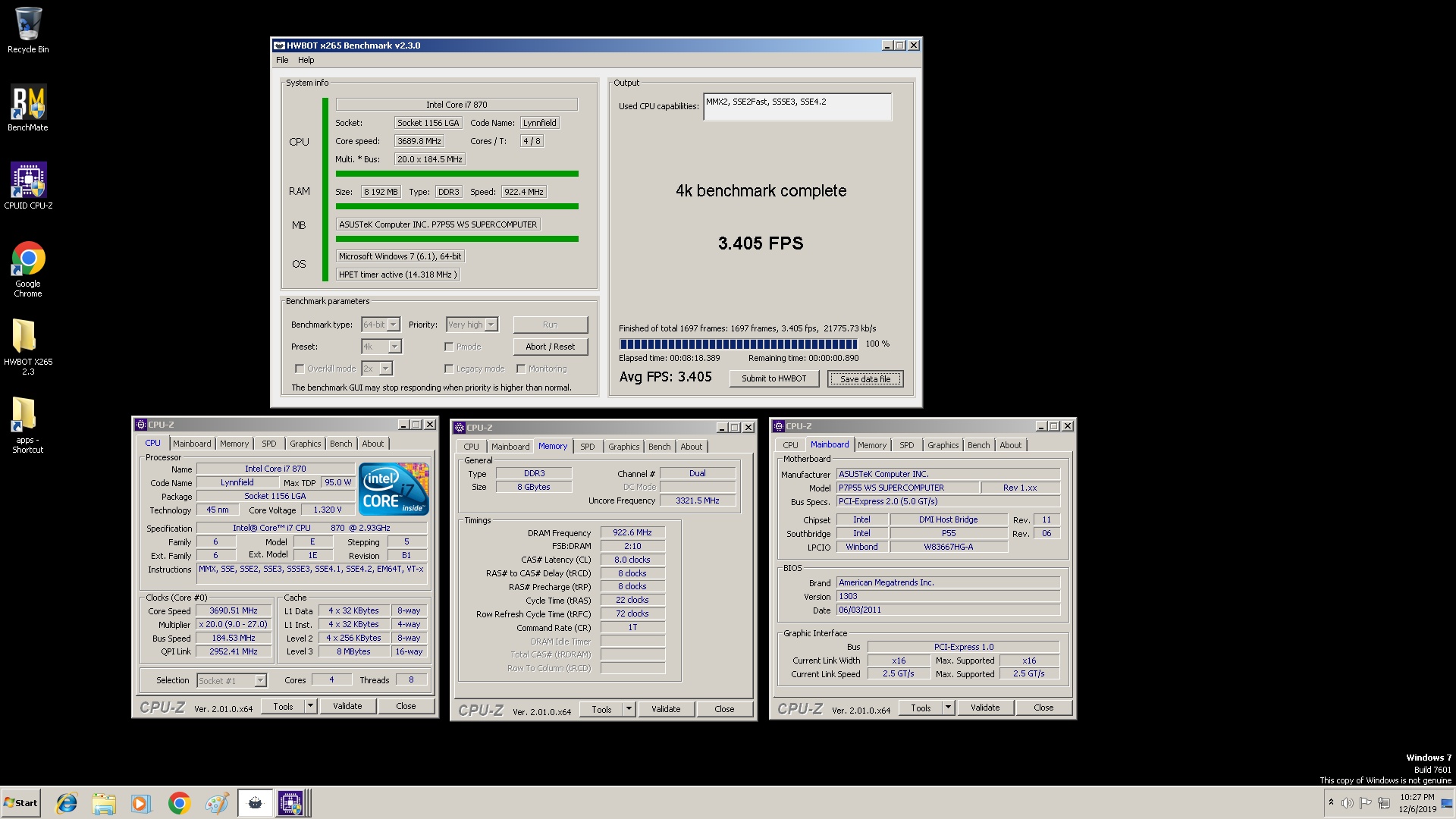Screen dimensions: 1456x819
Task: Toggle the Monitoring checkbox
Action: pos(521,369)
